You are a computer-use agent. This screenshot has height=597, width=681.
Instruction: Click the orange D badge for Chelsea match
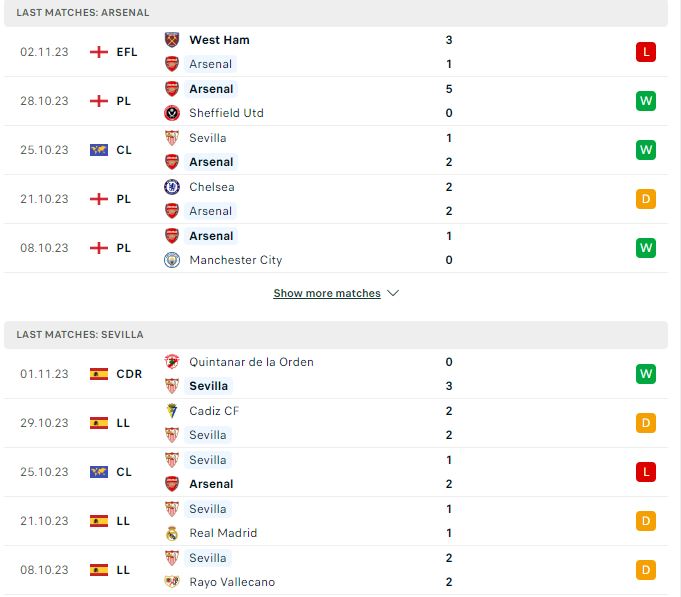(645, 199)
